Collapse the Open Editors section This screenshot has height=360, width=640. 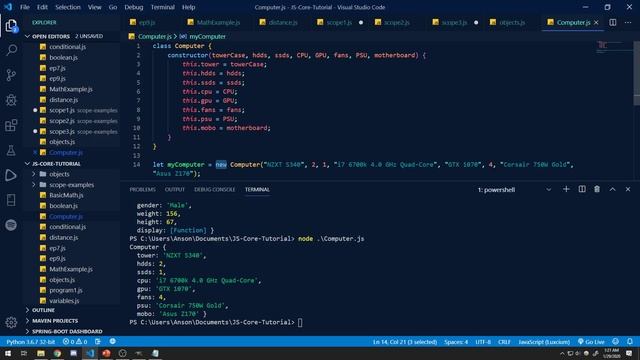28,36
